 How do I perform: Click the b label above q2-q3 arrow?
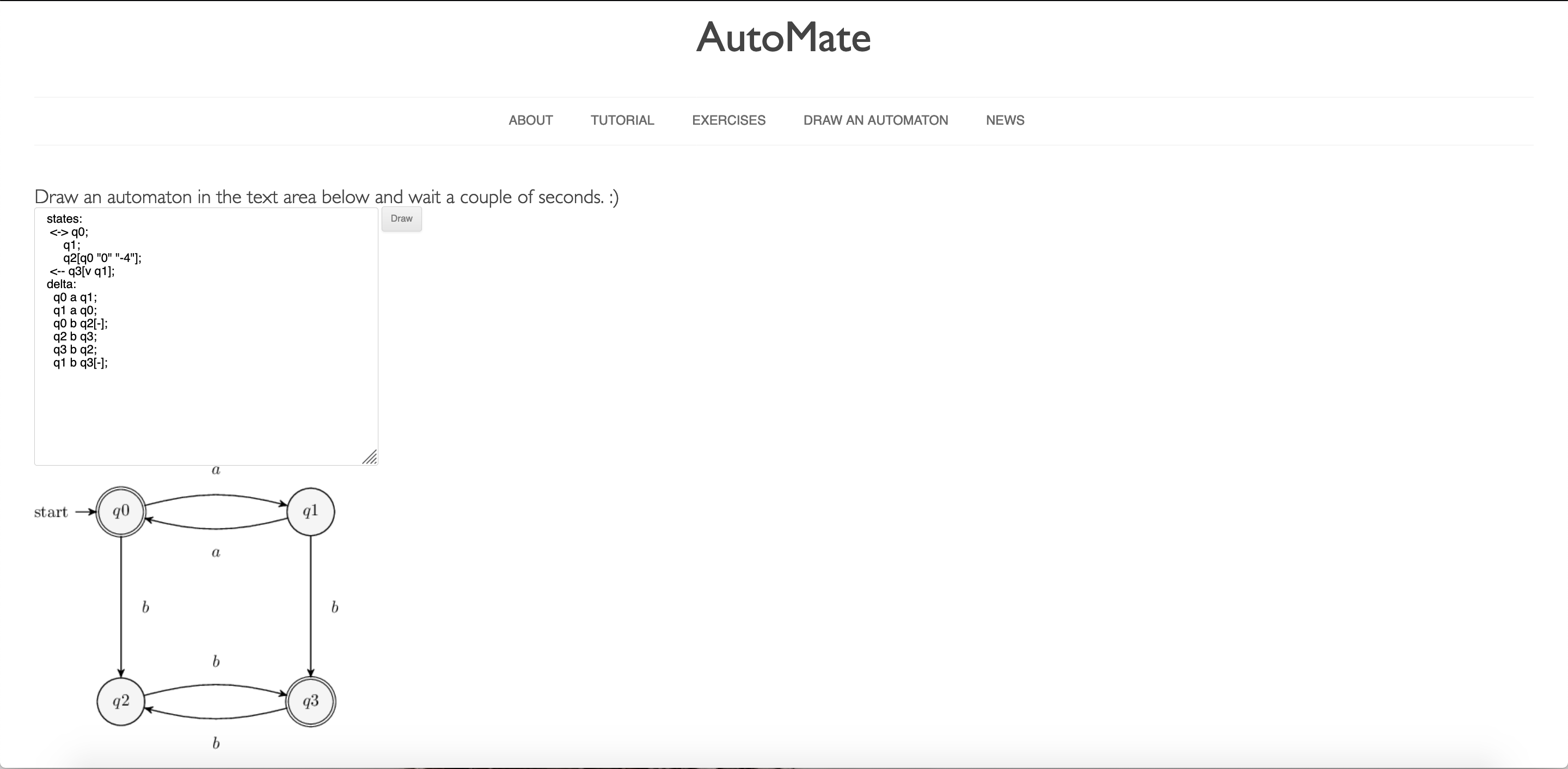pos(216,661)
